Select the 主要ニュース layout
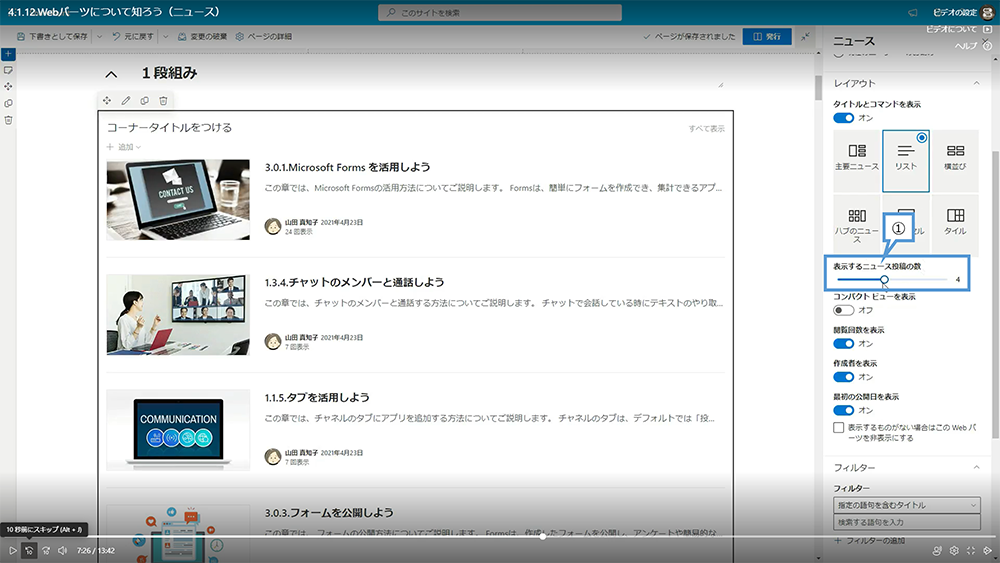The width and height of the screenshot is (1000, 563). coord(857,159)
